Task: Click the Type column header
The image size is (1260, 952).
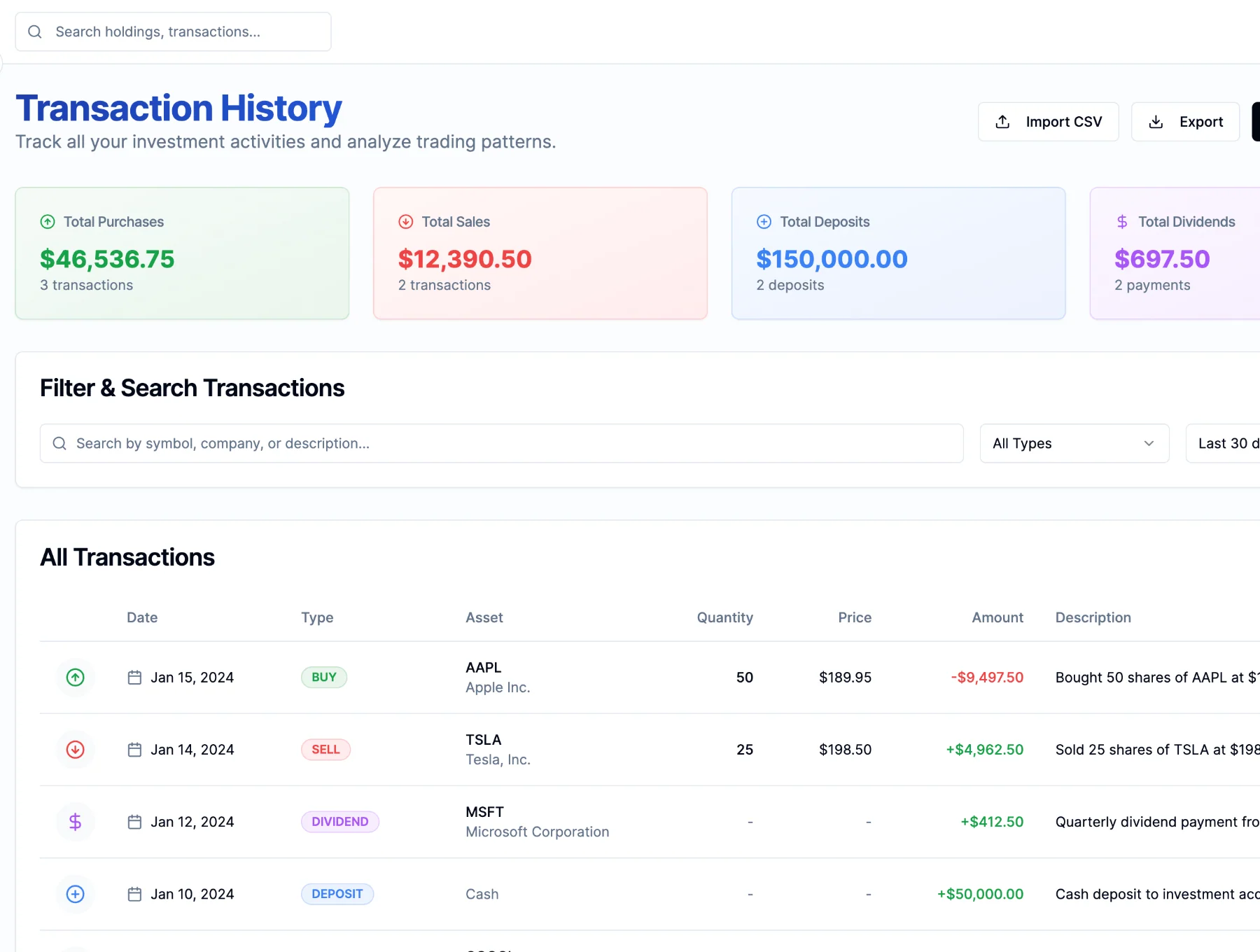Action: coord(317,617)
